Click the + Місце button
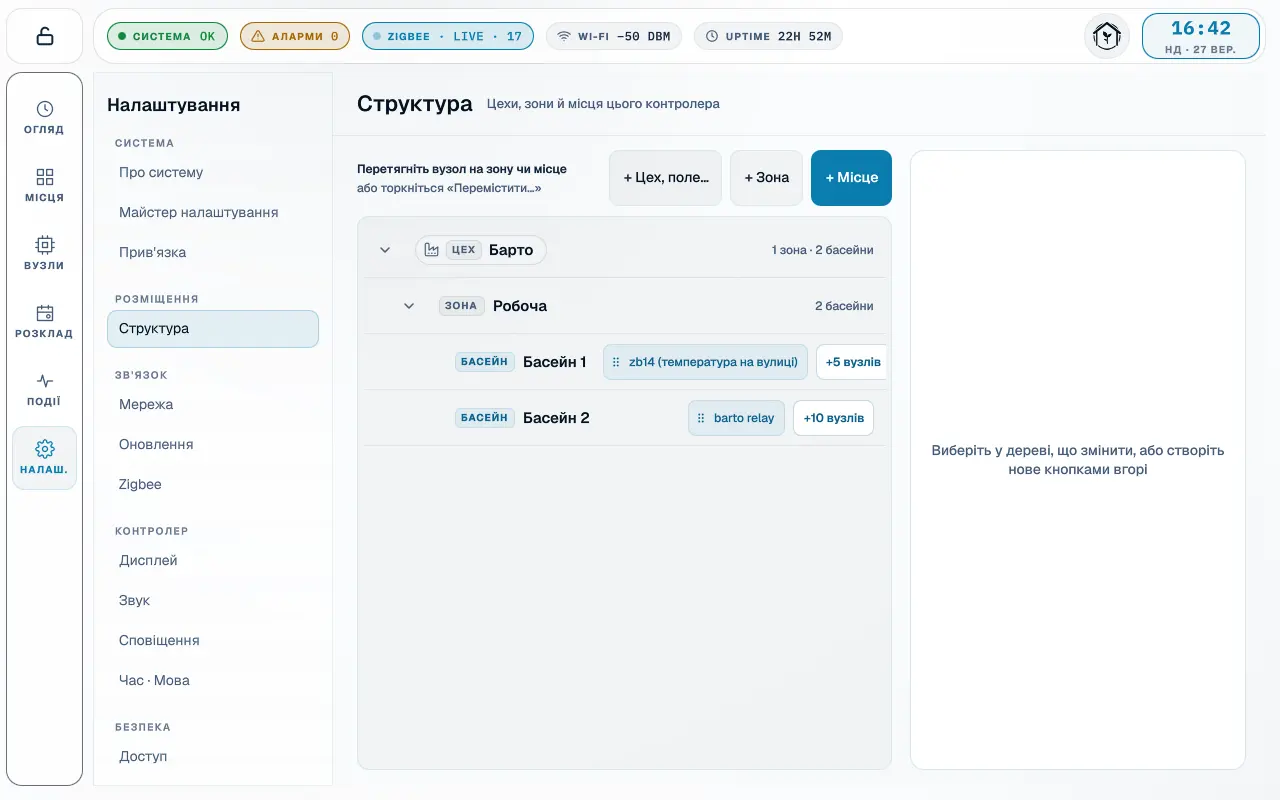 coord(851,178)
